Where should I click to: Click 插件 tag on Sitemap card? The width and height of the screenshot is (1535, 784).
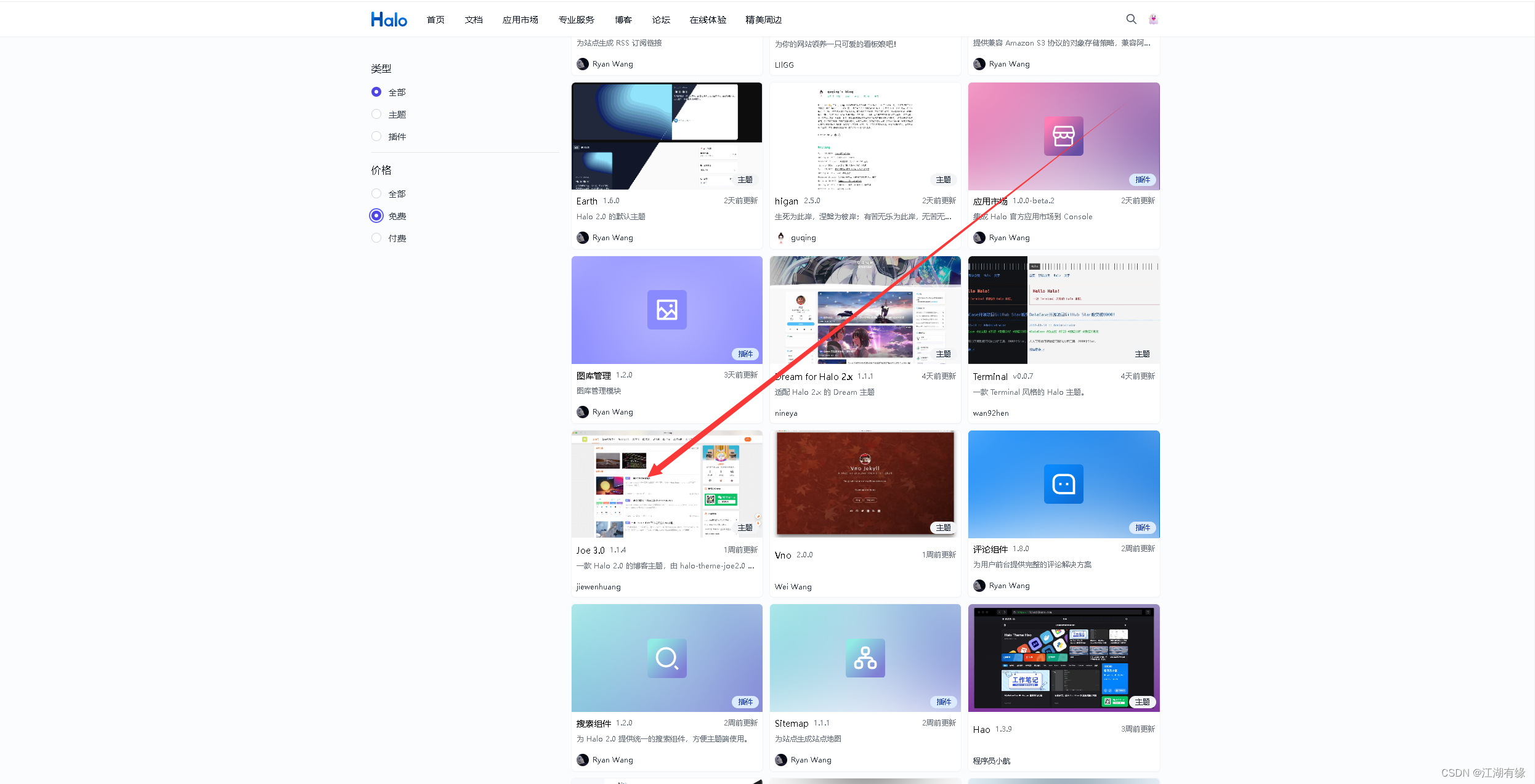[943, 702]
